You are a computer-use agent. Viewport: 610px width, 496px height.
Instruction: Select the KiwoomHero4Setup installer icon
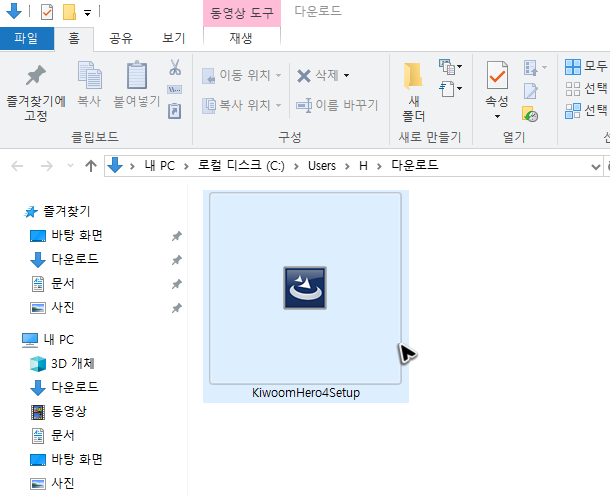(x=305, y=288)
